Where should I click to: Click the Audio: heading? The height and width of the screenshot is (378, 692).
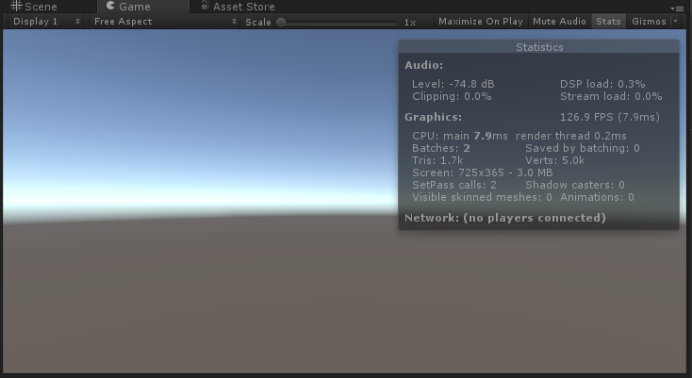424,65
